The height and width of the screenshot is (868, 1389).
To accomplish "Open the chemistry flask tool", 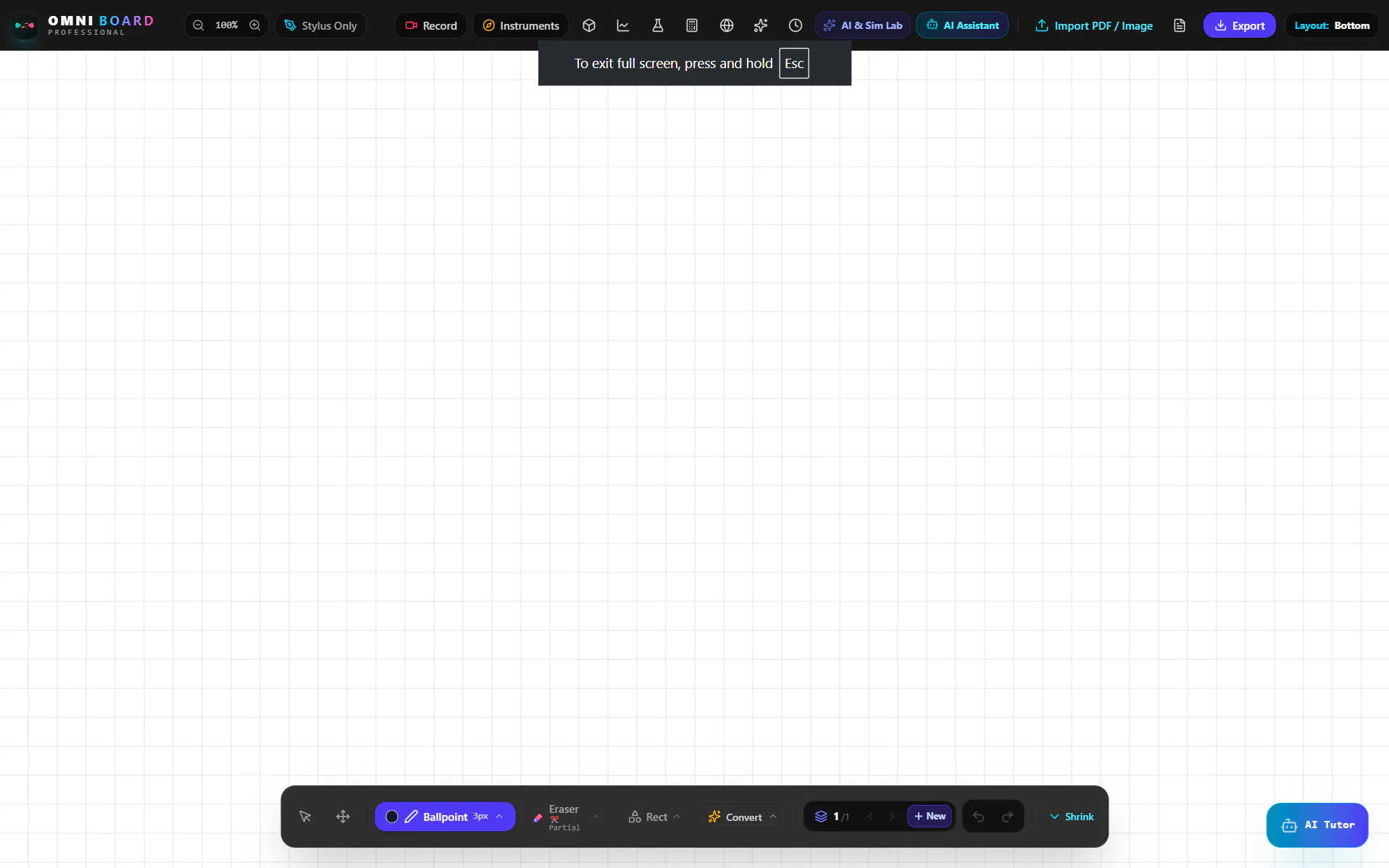I will (x=658, y=25).
